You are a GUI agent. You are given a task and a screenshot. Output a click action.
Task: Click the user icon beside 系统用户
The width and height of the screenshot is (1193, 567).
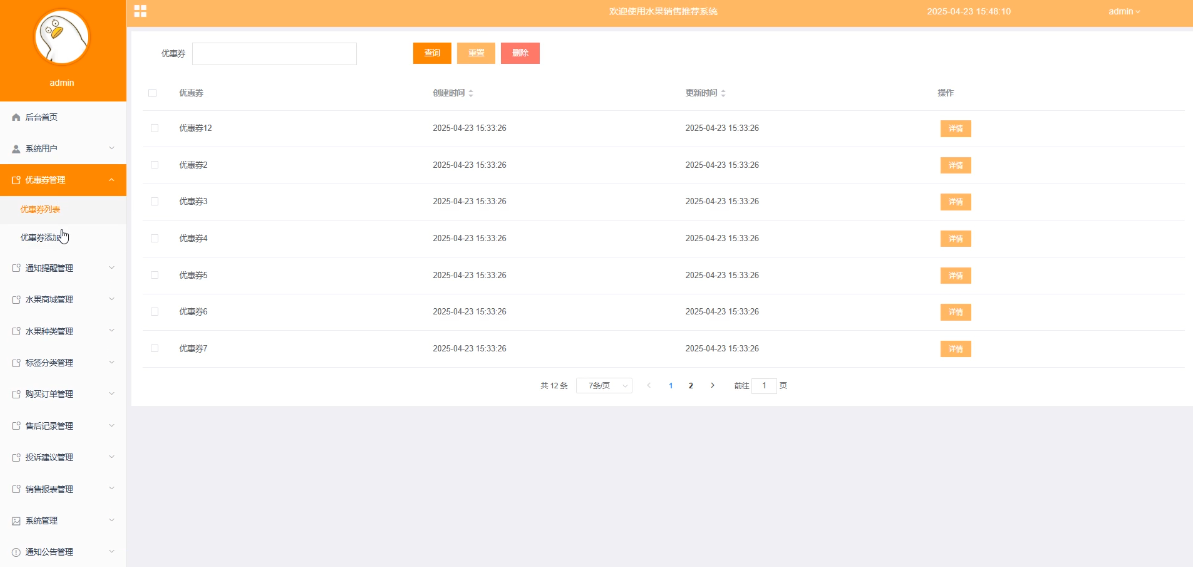click(16, 148)
